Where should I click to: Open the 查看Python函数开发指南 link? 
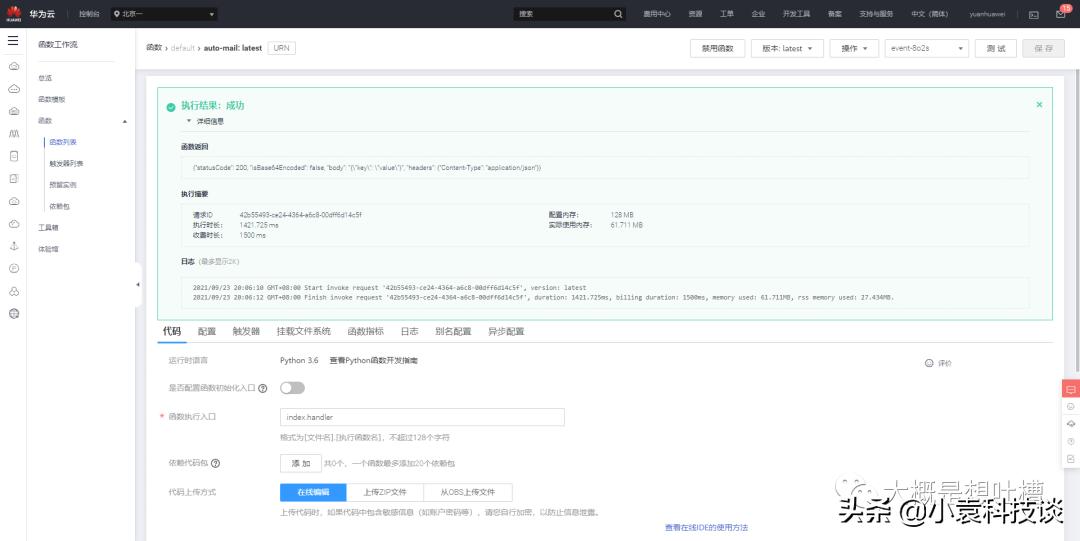[x=373, y=360]
